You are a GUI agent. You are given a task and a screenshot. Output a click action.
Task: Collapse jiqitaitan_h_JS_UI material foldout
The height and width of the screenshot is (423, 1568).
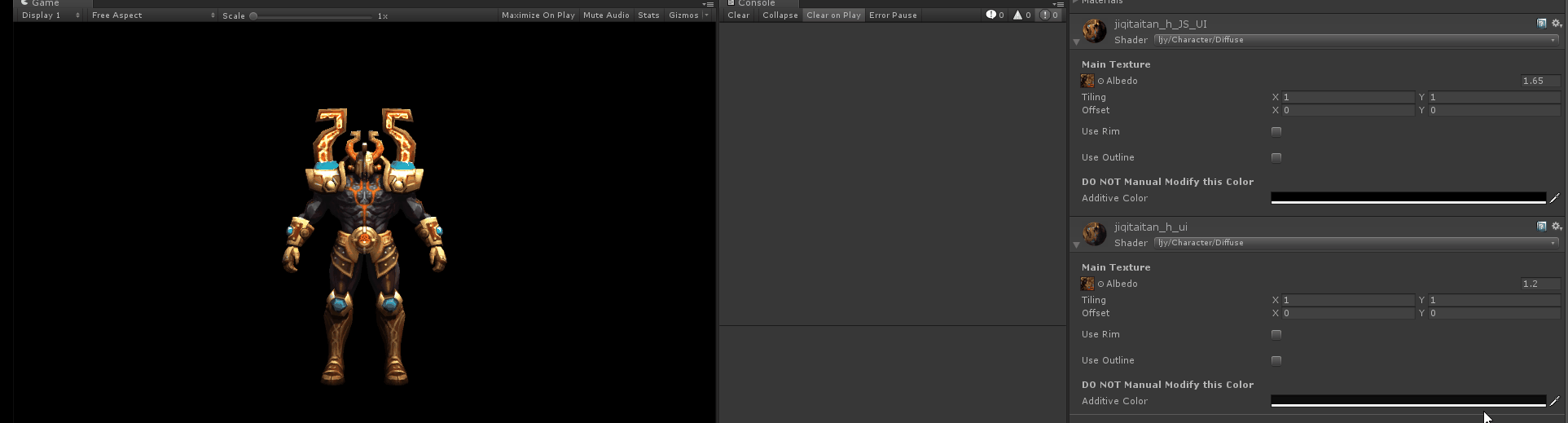[1076, 42]
